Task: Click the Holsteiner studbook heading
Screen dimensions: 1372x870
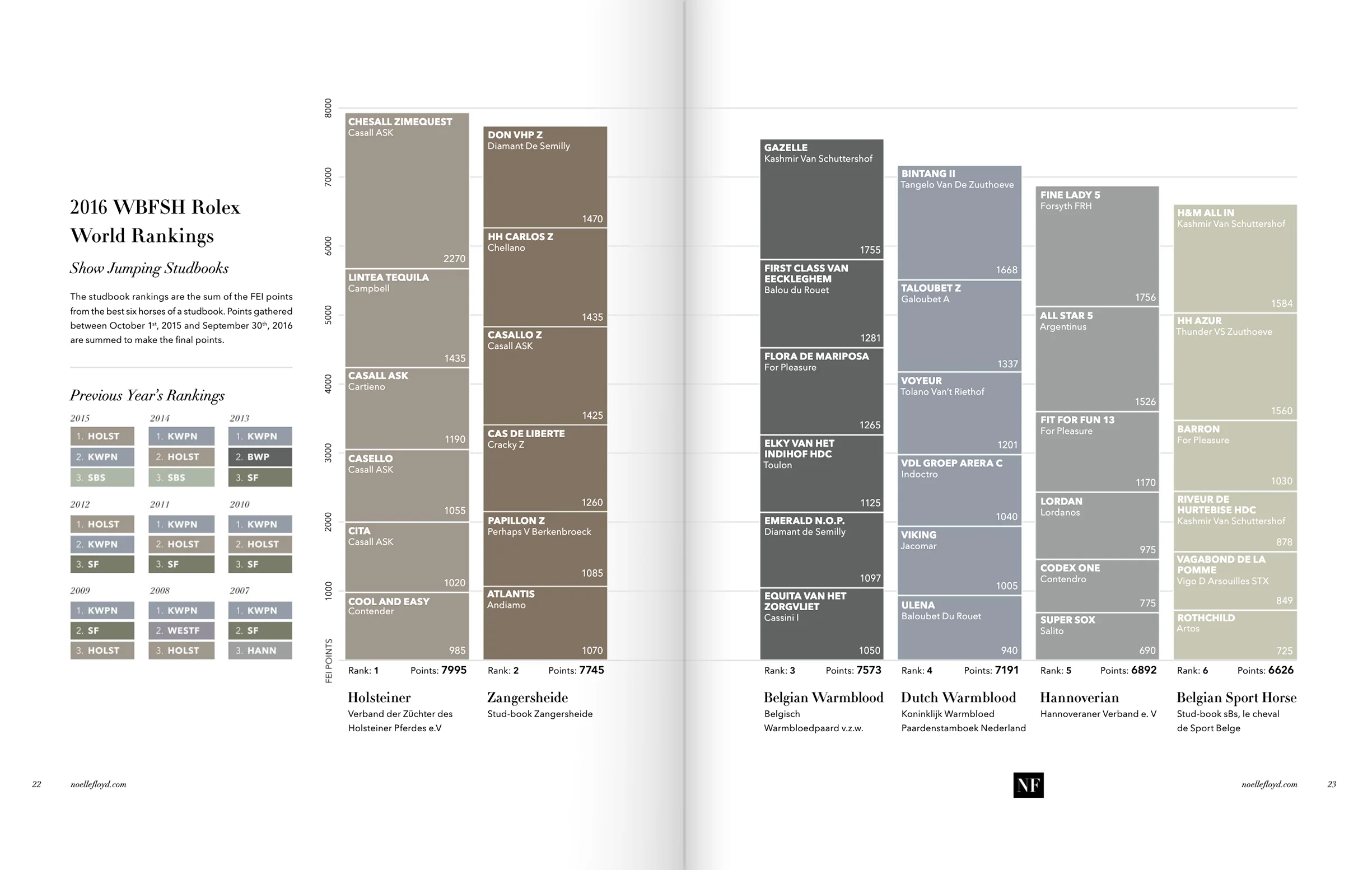Action: 379,698
